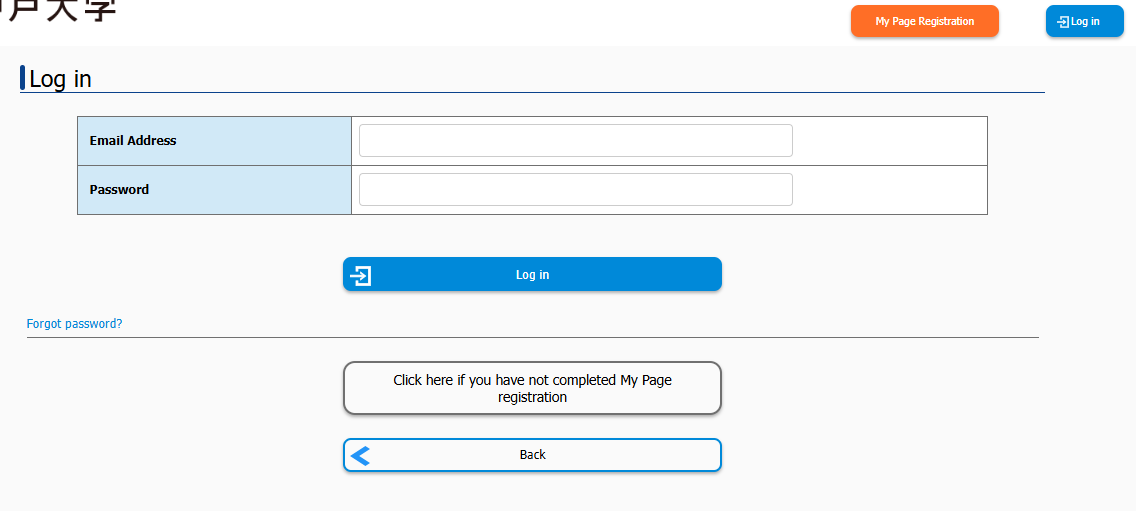The height and width of the screenshot is (511, 1136).
Task: Focus the Email Address input field
Action: coord(575,141)
